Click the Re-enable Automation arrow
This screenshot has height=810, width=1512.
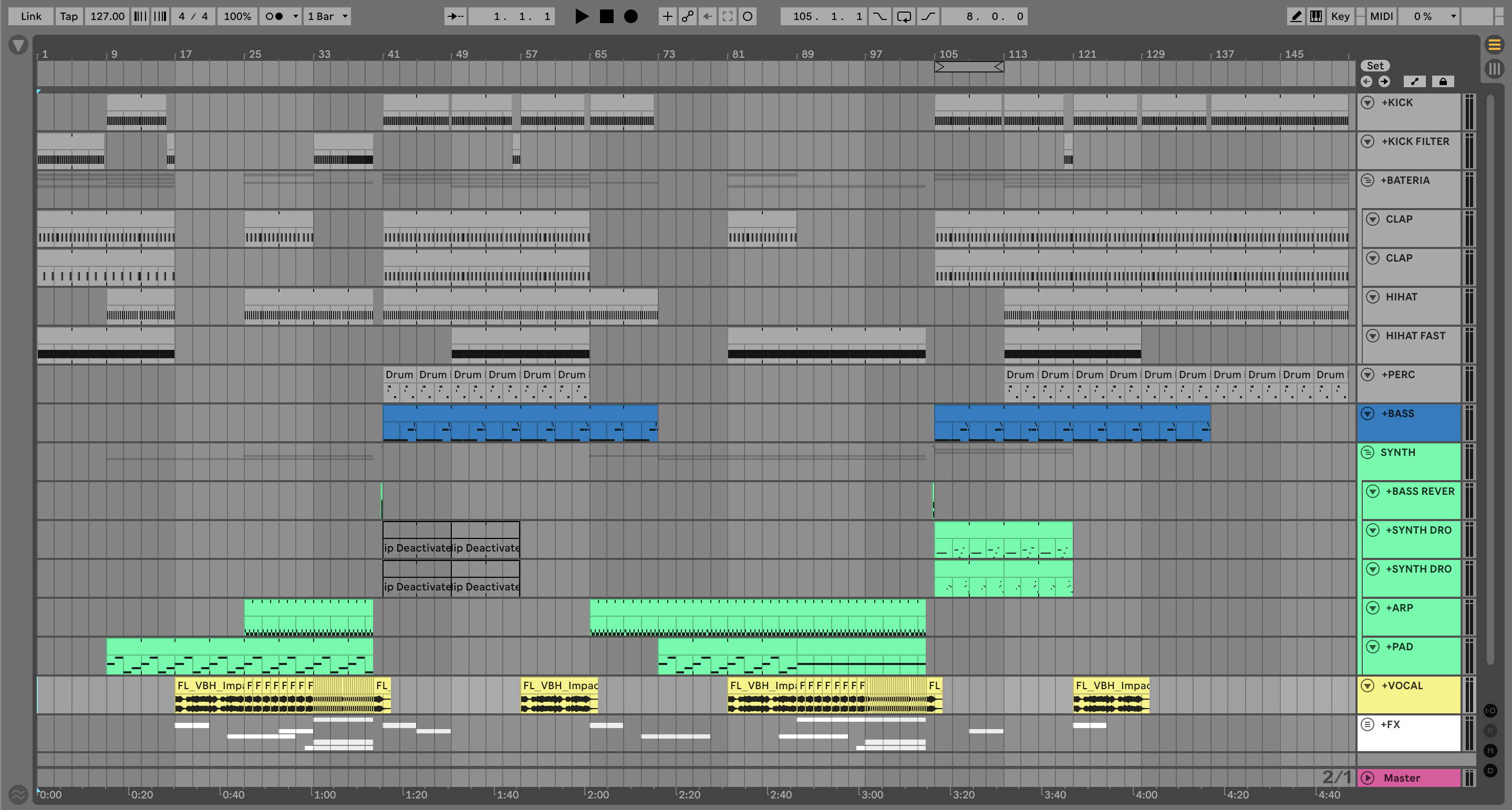707,16
